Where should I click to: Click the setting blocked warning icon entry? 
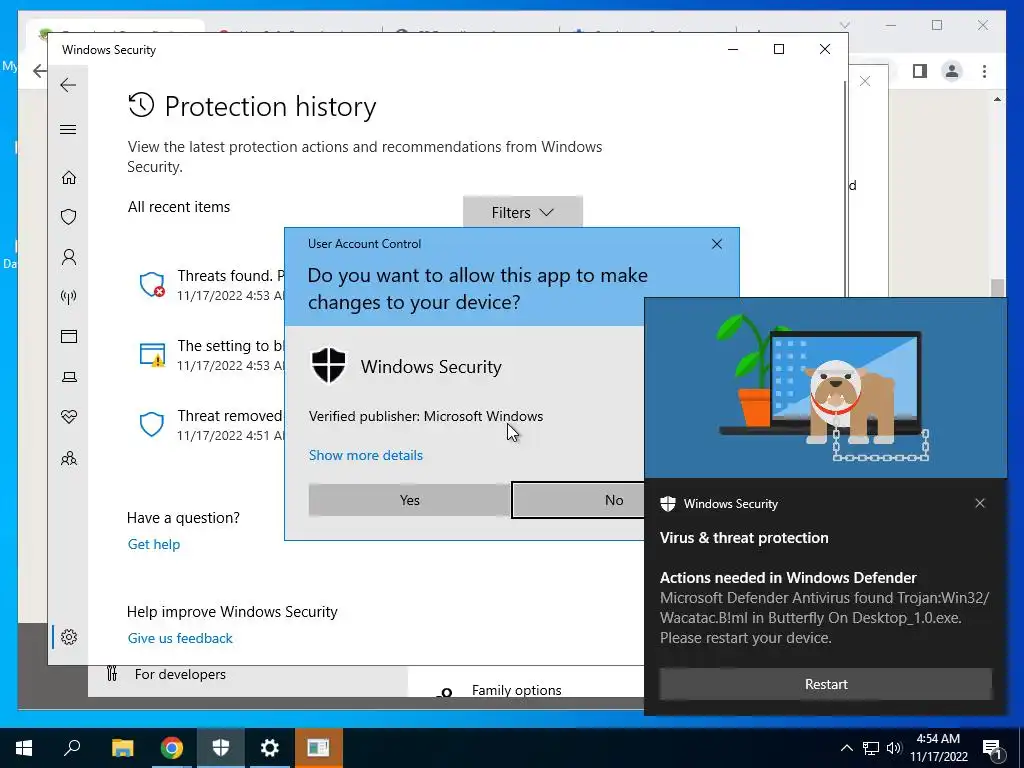[152, 355]
